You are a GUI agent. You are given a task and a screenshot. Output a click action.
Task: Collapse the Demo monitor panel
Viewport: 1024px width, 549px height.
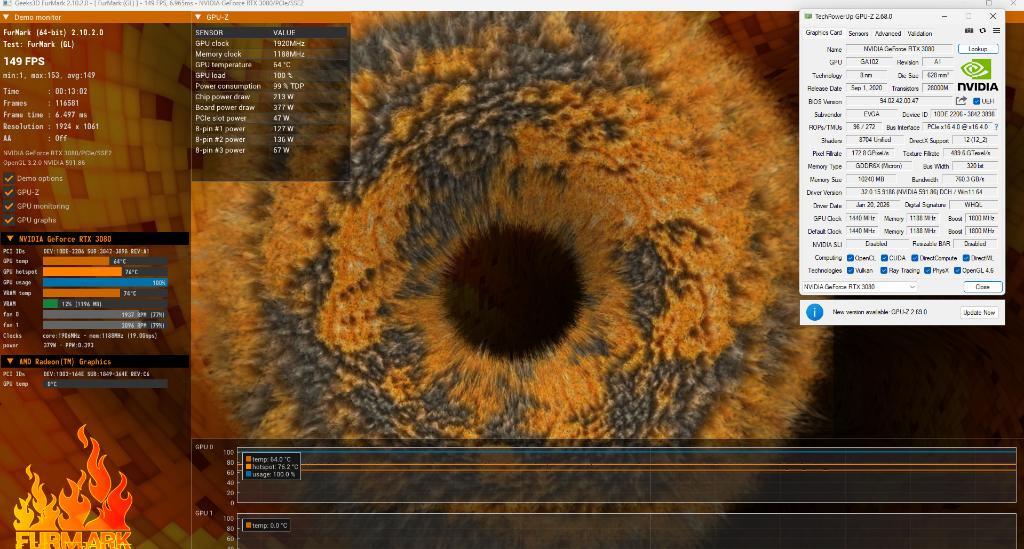6,18
